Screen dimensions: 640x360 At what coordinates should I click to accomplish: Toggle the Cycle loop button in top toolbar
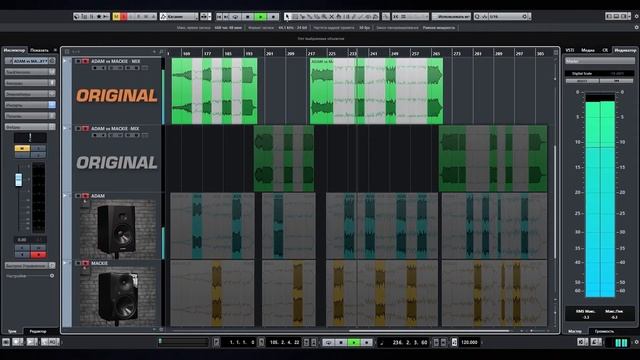point(235,17)
